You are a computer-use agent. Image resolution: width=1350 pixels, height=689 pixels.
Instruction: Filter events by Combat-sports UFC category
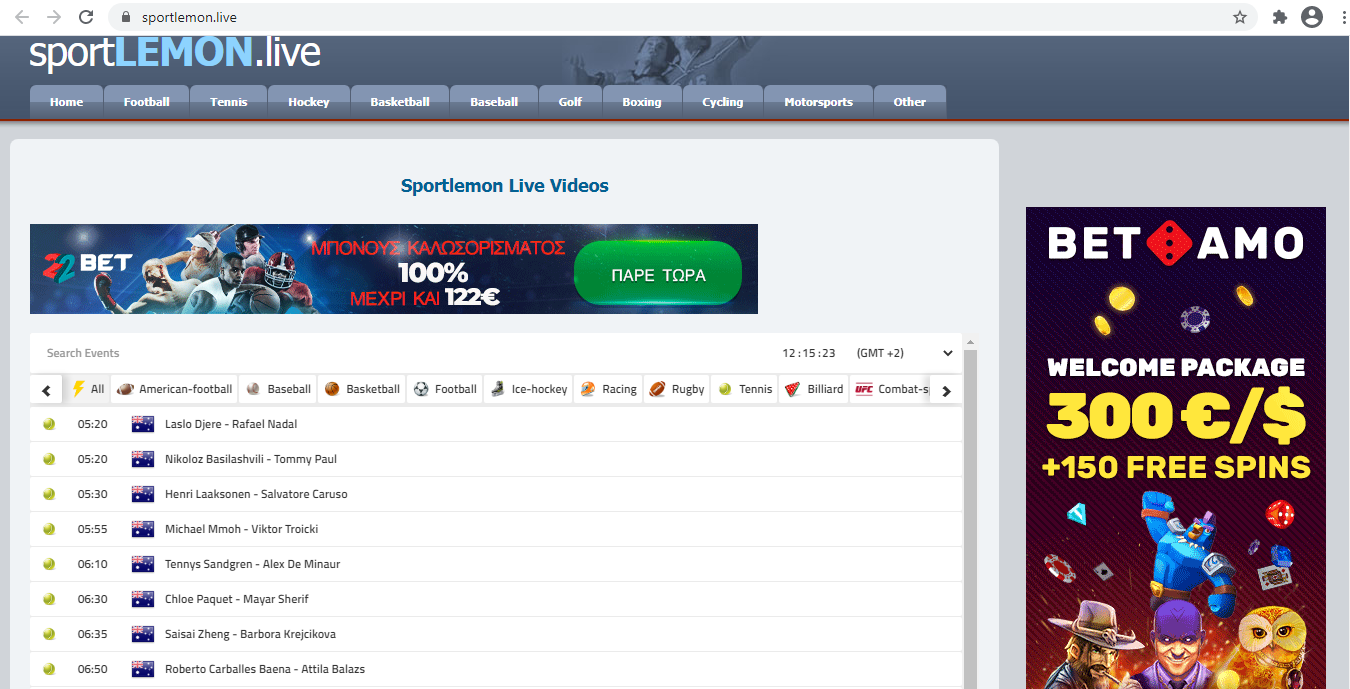(x=890, y=389)
